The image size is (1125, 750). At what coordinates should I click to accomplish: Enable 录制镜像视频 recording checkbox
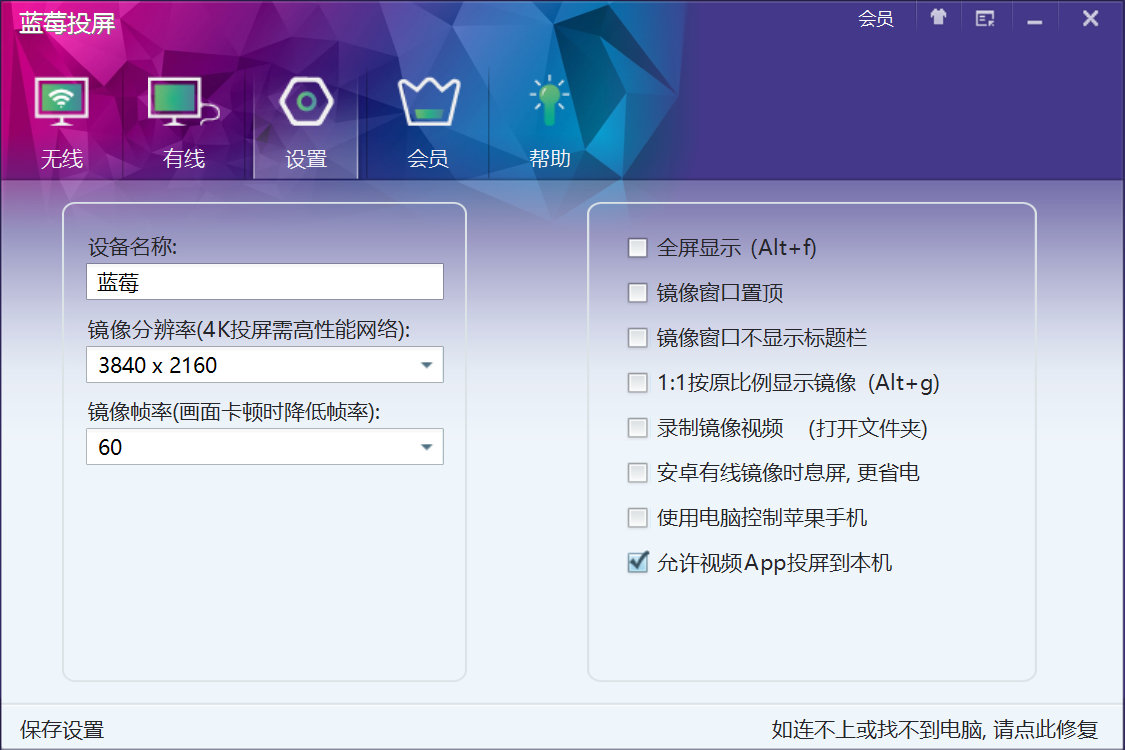click(x=638, y=427)
